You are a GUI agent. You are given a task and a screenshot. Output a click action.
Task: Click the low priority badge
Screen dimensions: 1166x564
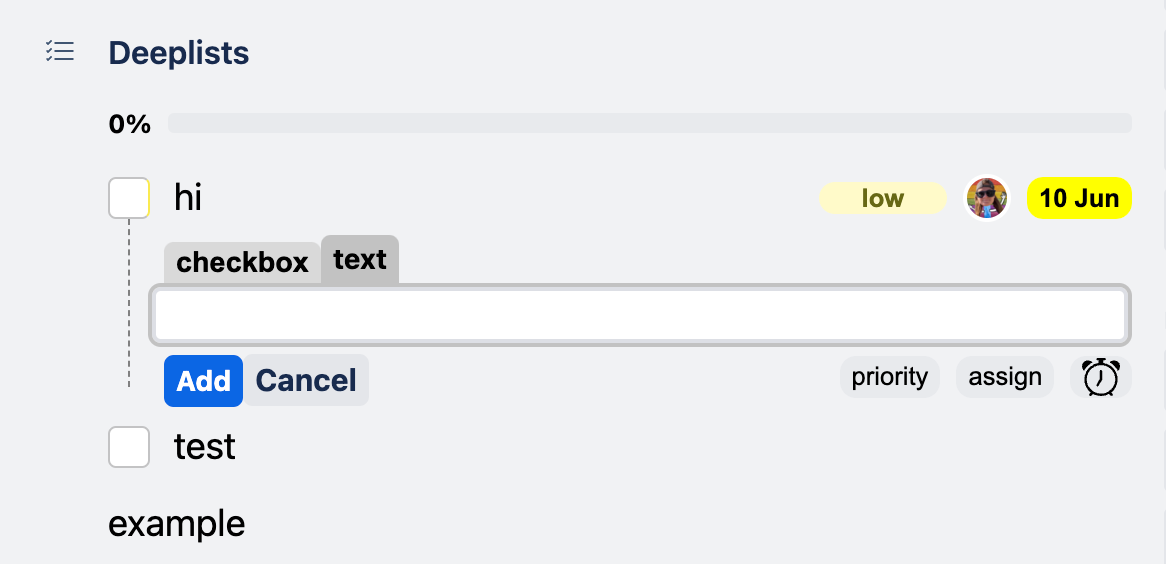pyautogui.click(x=883, y=199)
